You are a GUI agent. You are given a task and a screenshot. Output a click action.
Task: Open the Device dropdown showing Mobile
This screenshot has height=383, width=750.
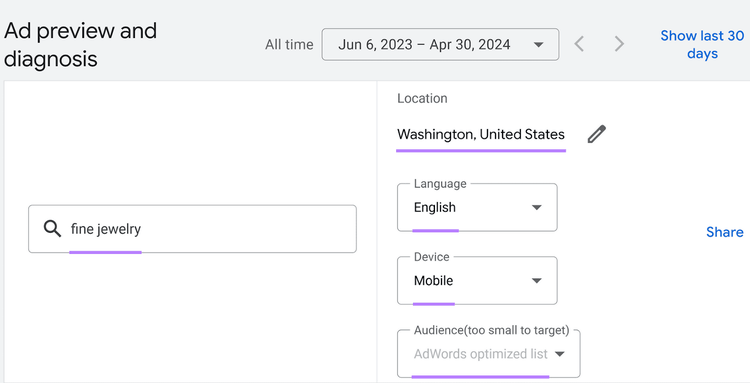[477, 281]
